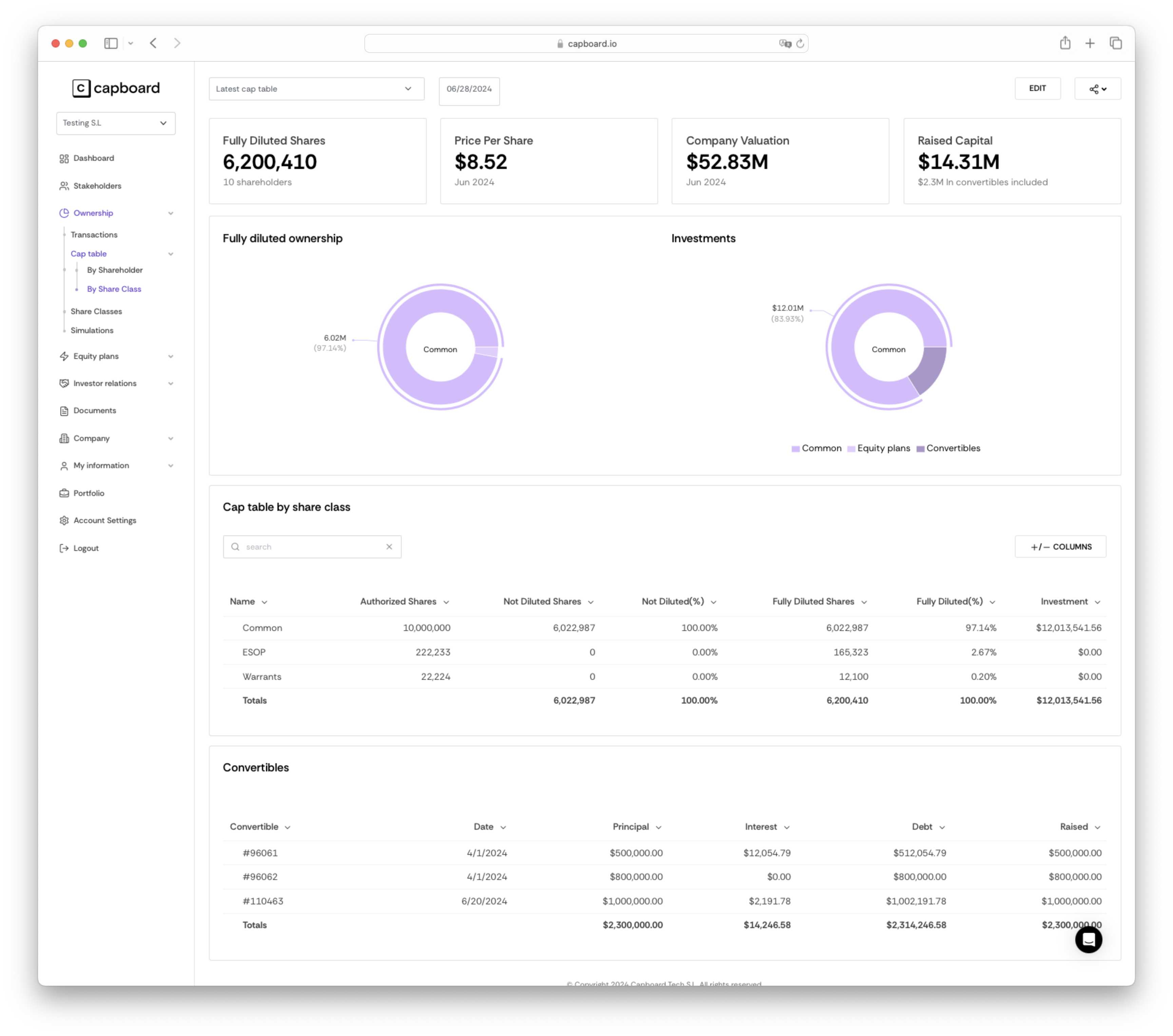Viewport: 1173px width, 1036px height.
Task: Expand the Testing S.L company selector
Action: pyautogui.click(x=115, y=123)
